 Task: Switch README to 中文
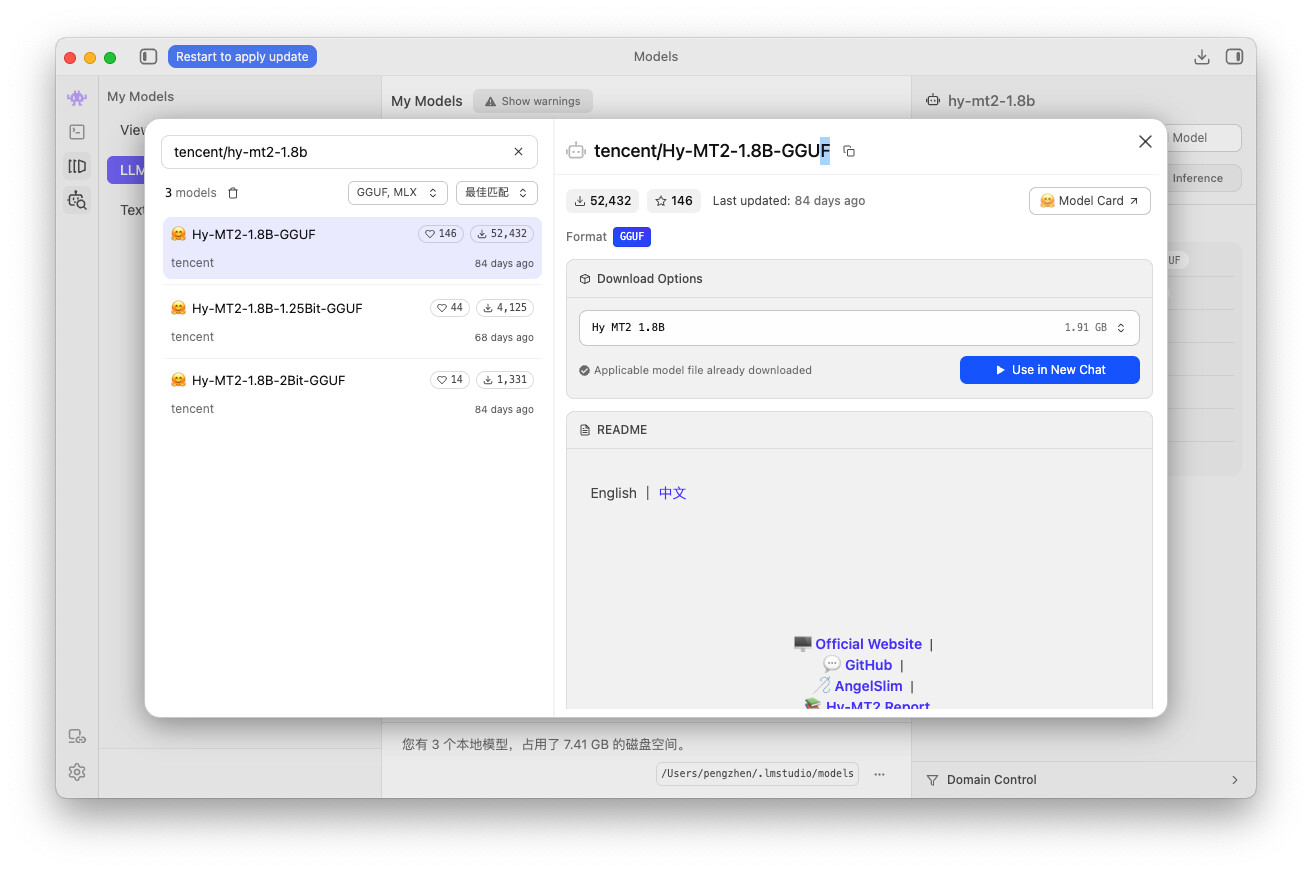[x=673, y=493]
